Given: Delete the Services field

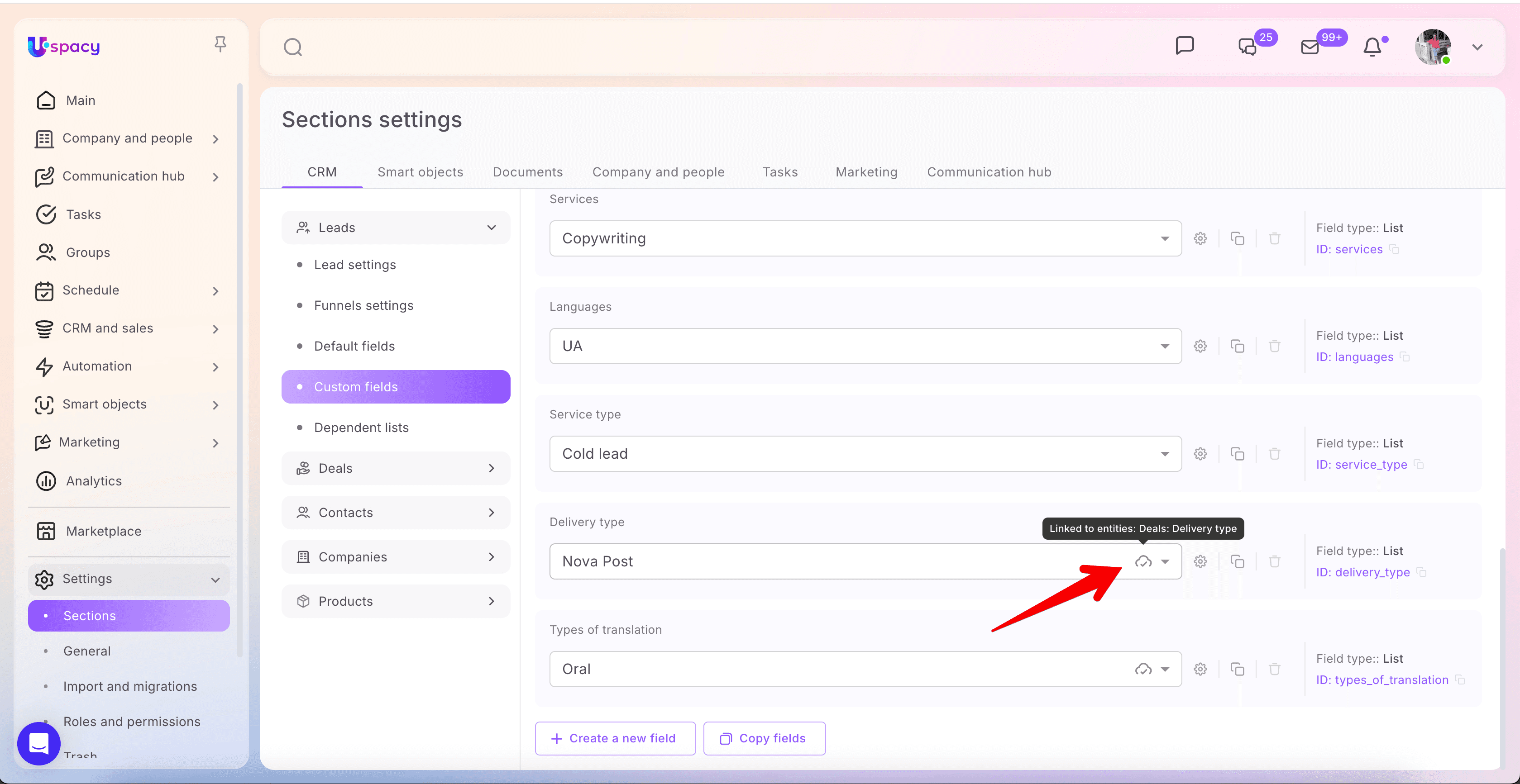Looking at the screenshot, I should [x=1275, y=238].
